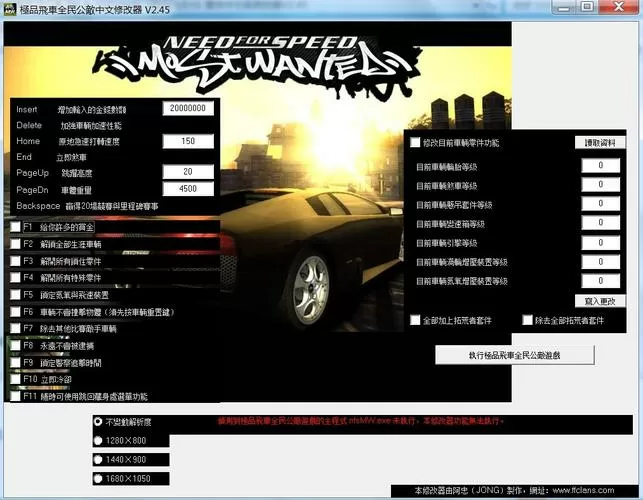Click the Backspace hotkey label
Image resolution: width=643 pixels, height=500 pixels.
click(x=38, y=206)
